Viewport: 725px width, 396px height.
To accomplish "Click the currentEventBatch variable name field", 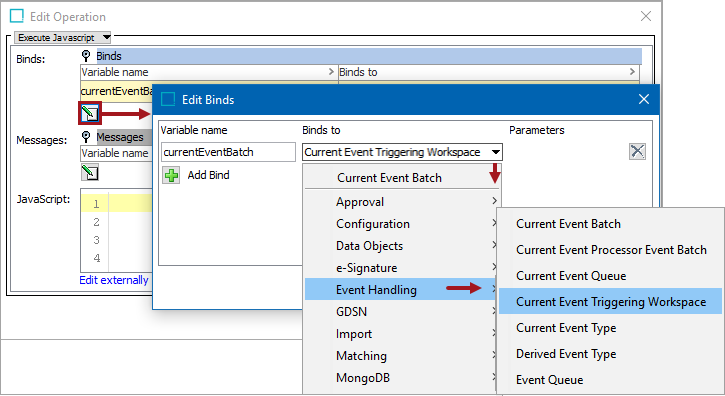I will pyautogui.click(x=228, y=152).
